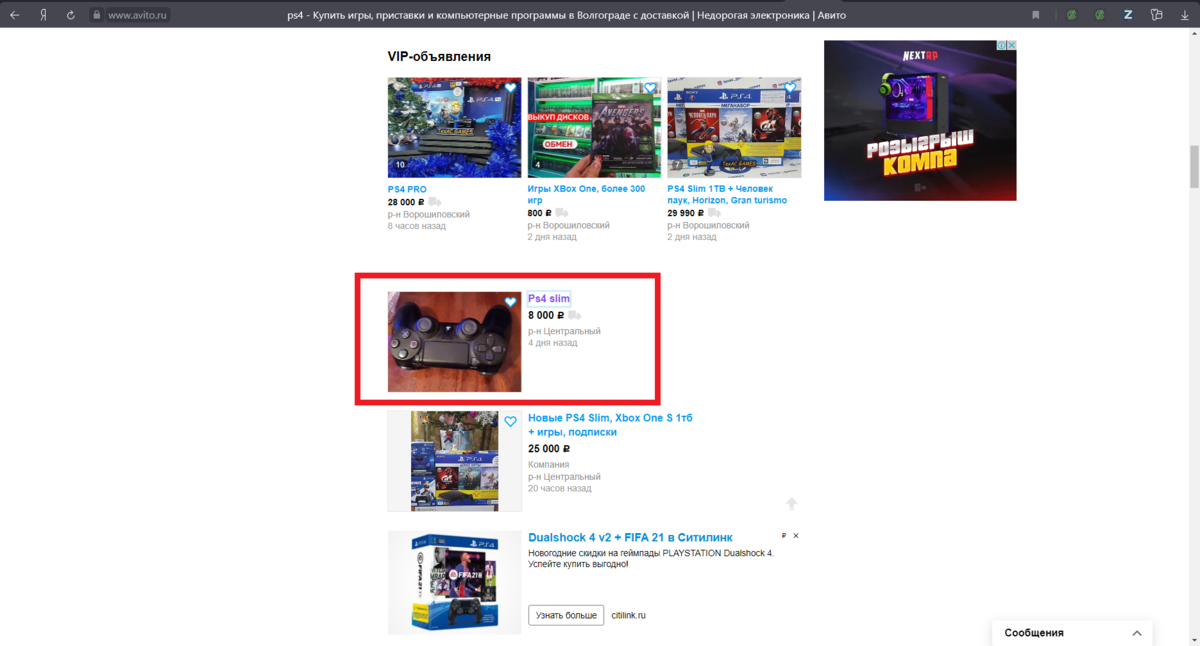Open PS4 PRO photo thumbnail
This screenshot has width=1200, height=646.
pyautogui.click(x=454, y=127)
